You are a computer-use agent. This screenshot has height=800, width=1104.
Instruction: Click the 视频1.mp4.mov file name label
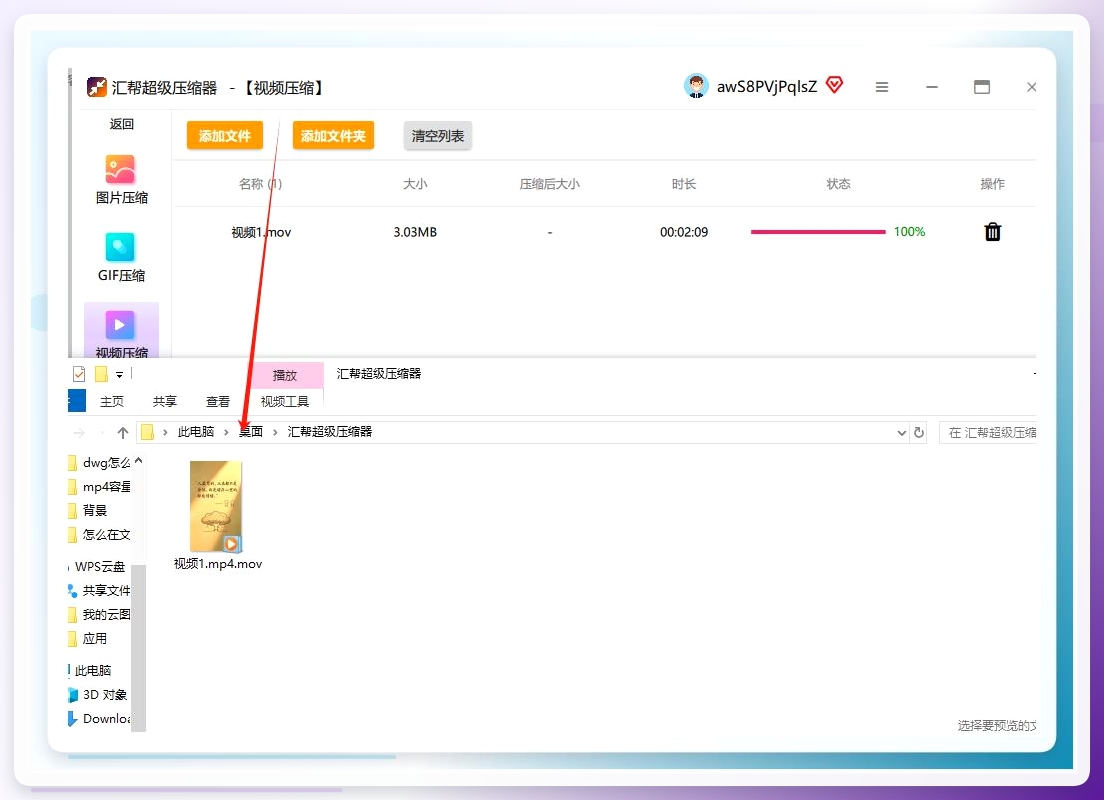[x=218, y=563]
